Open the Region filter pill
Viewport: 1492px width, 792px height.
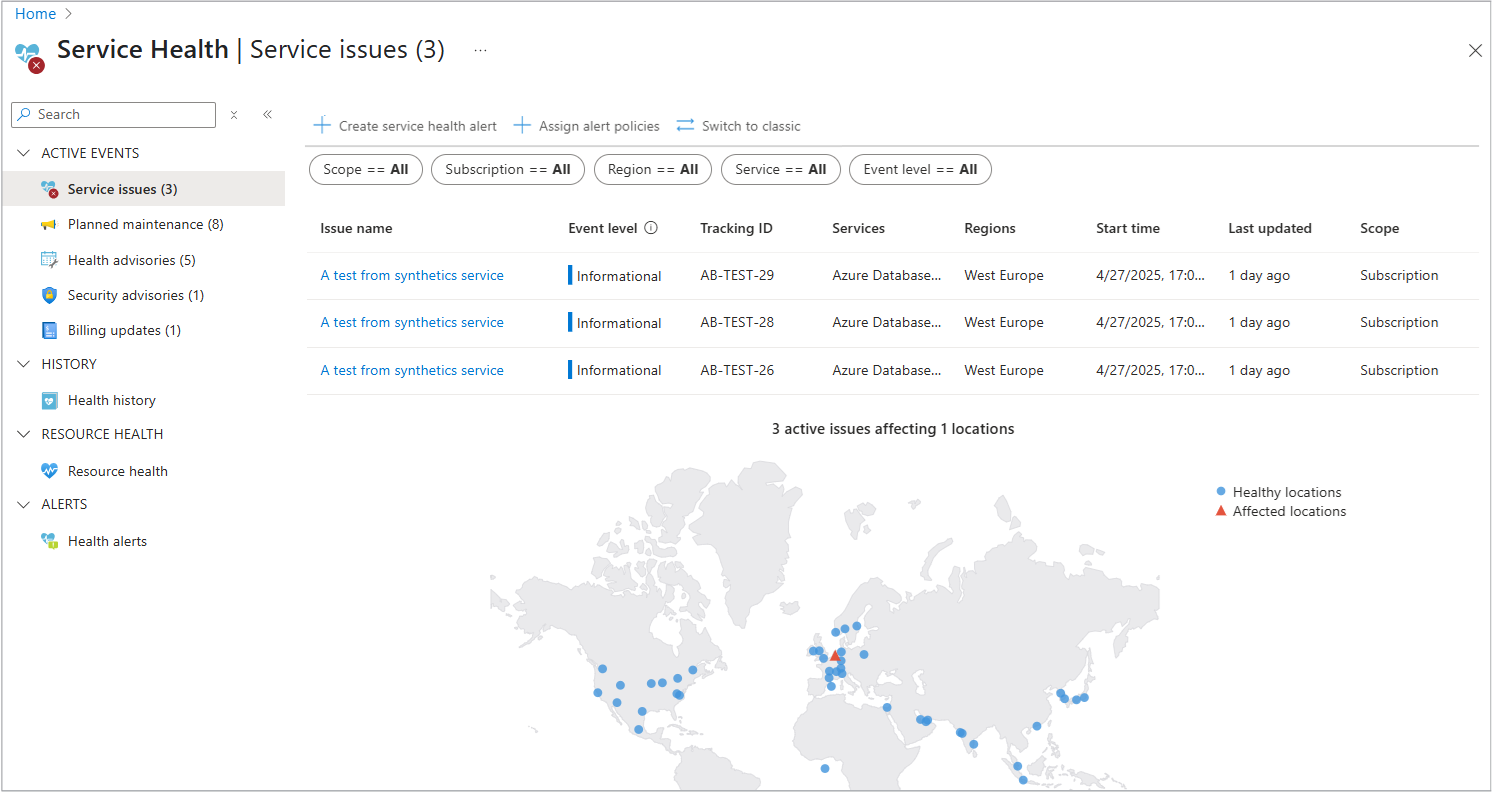click(652, 169)
